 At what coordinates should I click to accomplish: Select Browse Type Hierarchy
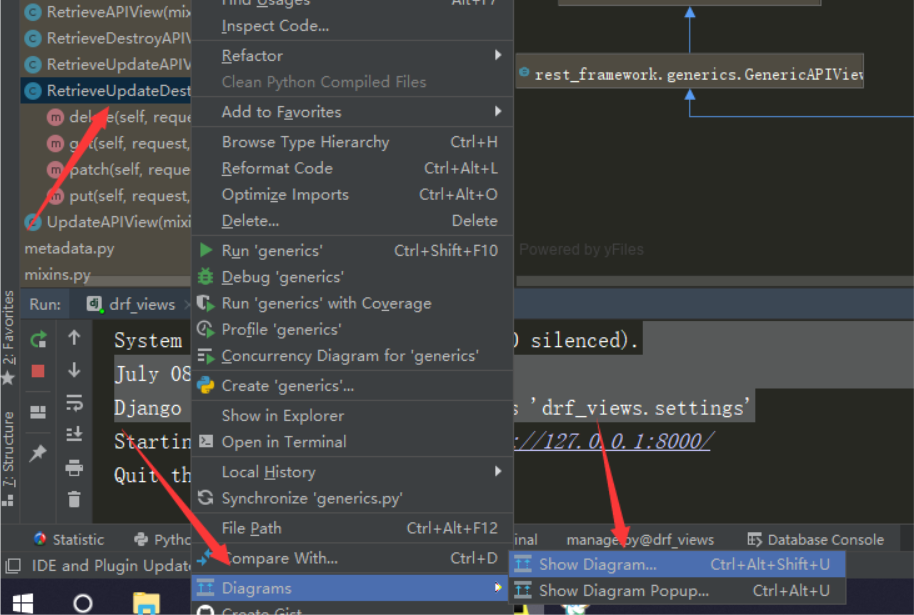click(x=352, y=142)
